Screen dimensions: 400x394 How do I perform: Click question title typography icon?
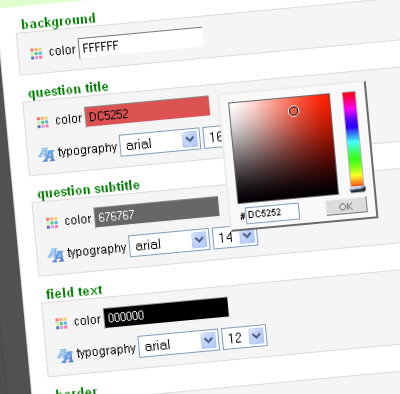[x=46, y=155]
